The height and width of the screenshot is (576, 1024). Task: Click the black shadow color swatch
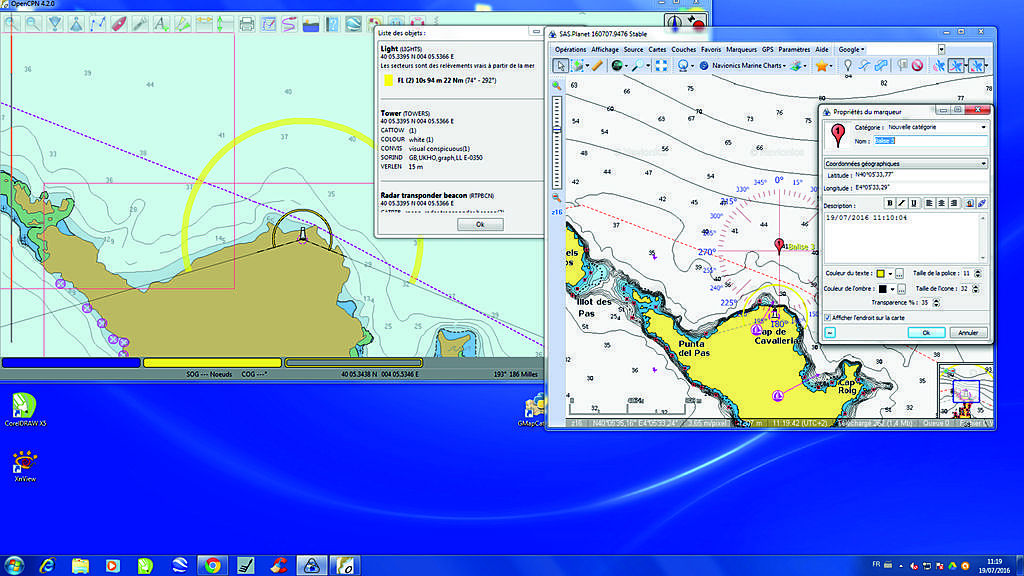tap(882, 289)
